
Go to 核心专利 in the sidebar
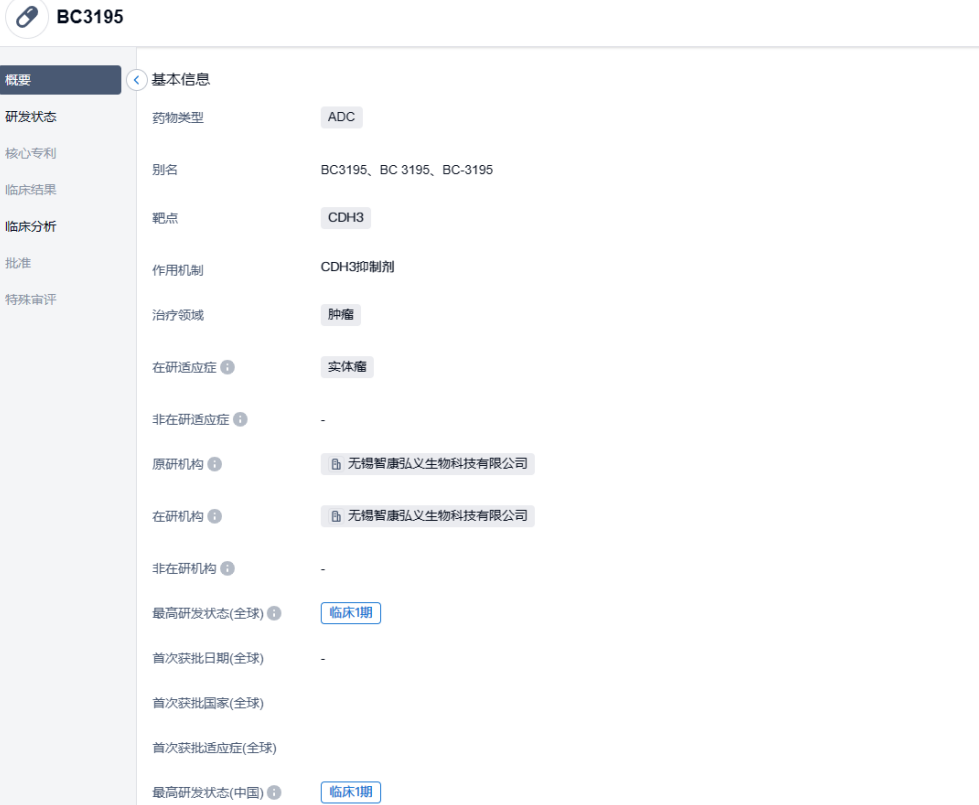tap(31, 153)
